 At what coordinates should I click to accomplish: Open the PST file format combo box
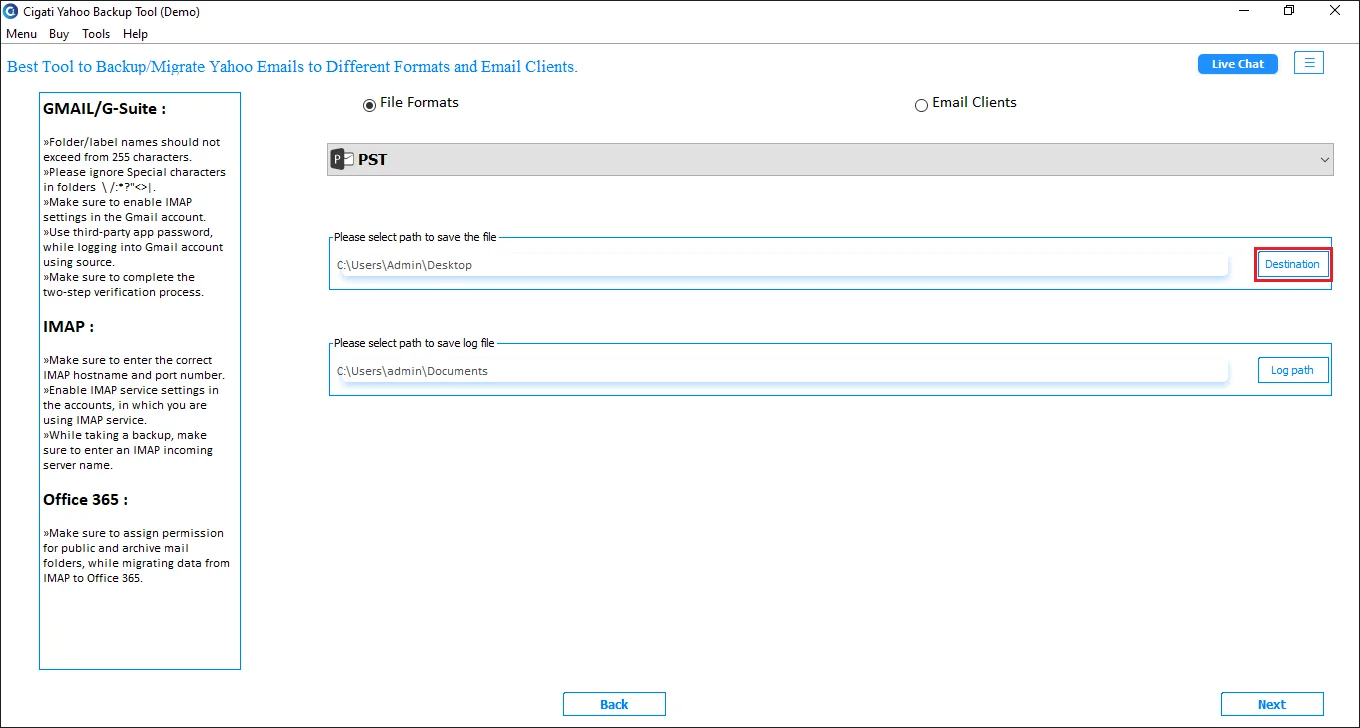click(830, 159)
